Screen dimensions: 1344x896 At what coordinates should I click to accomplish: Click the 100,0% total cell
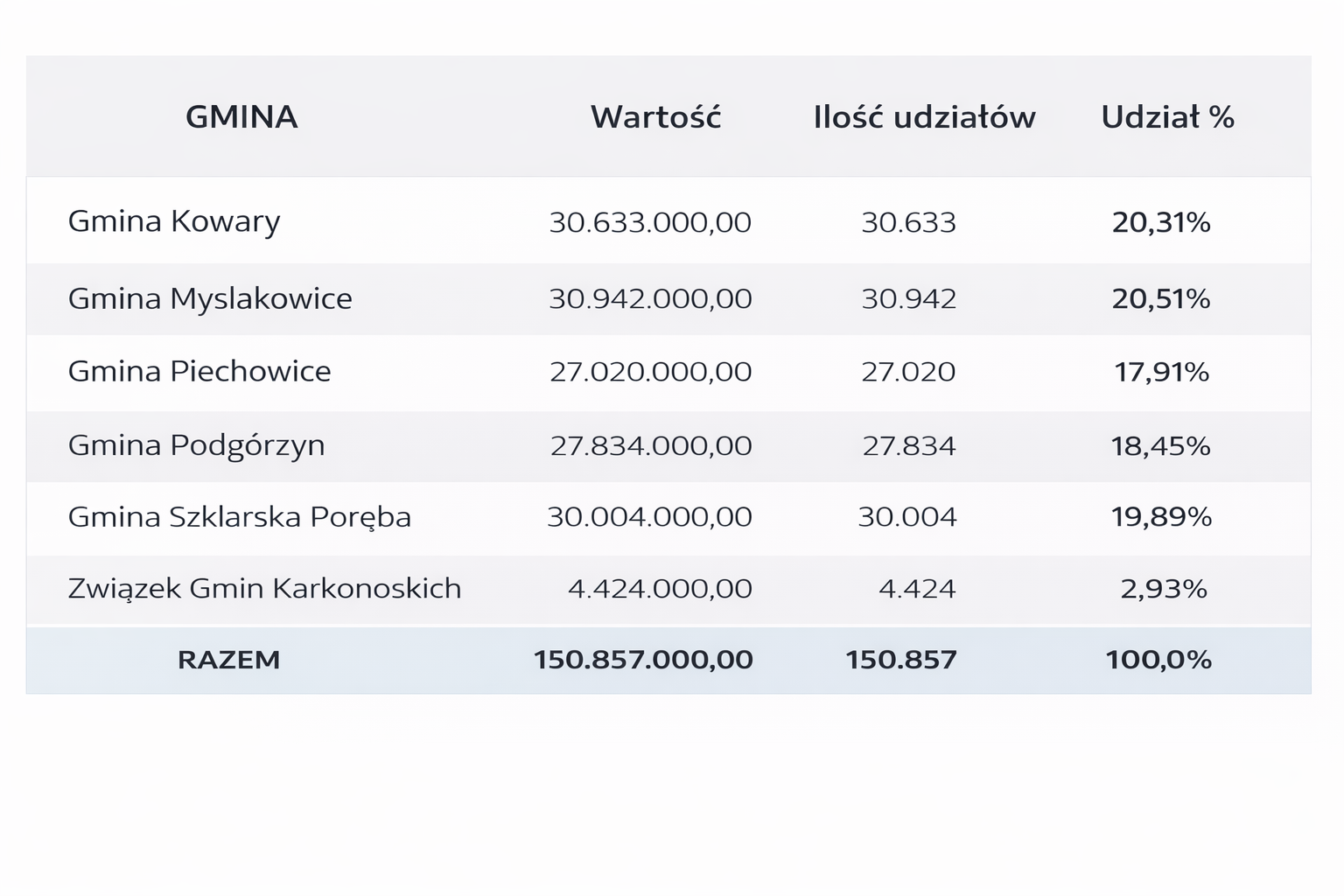1158,659
